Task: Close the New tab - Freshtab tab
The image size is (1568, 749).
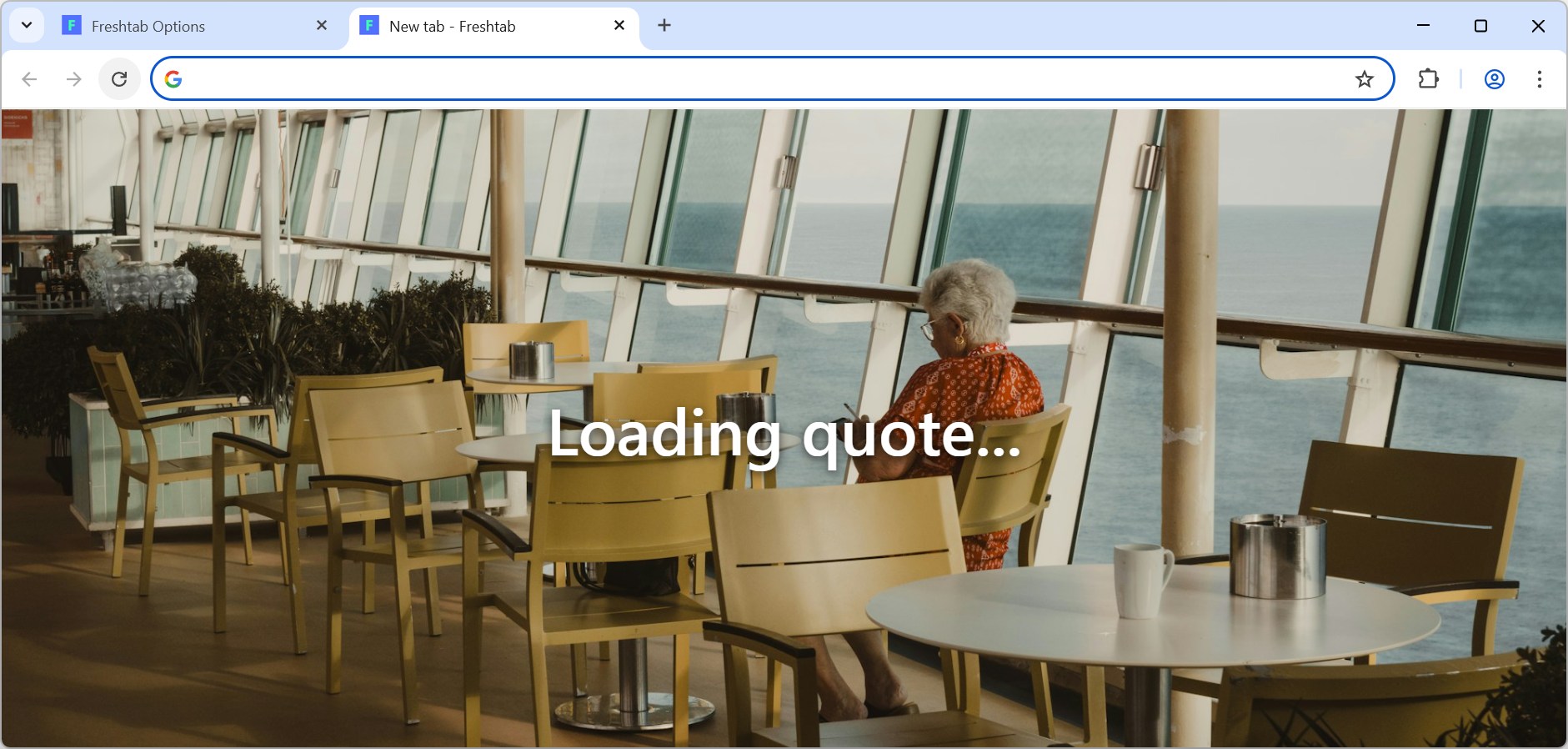Action: coord(619,26)
